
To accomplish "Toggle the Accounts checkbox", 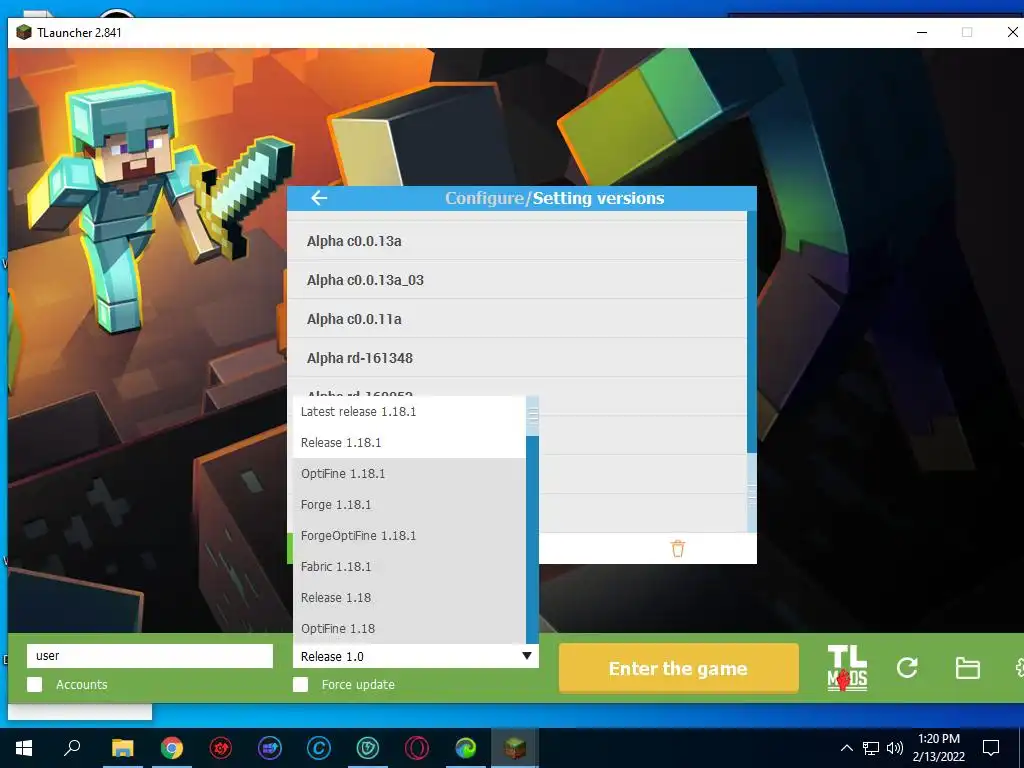I will (x=35, y=684).
